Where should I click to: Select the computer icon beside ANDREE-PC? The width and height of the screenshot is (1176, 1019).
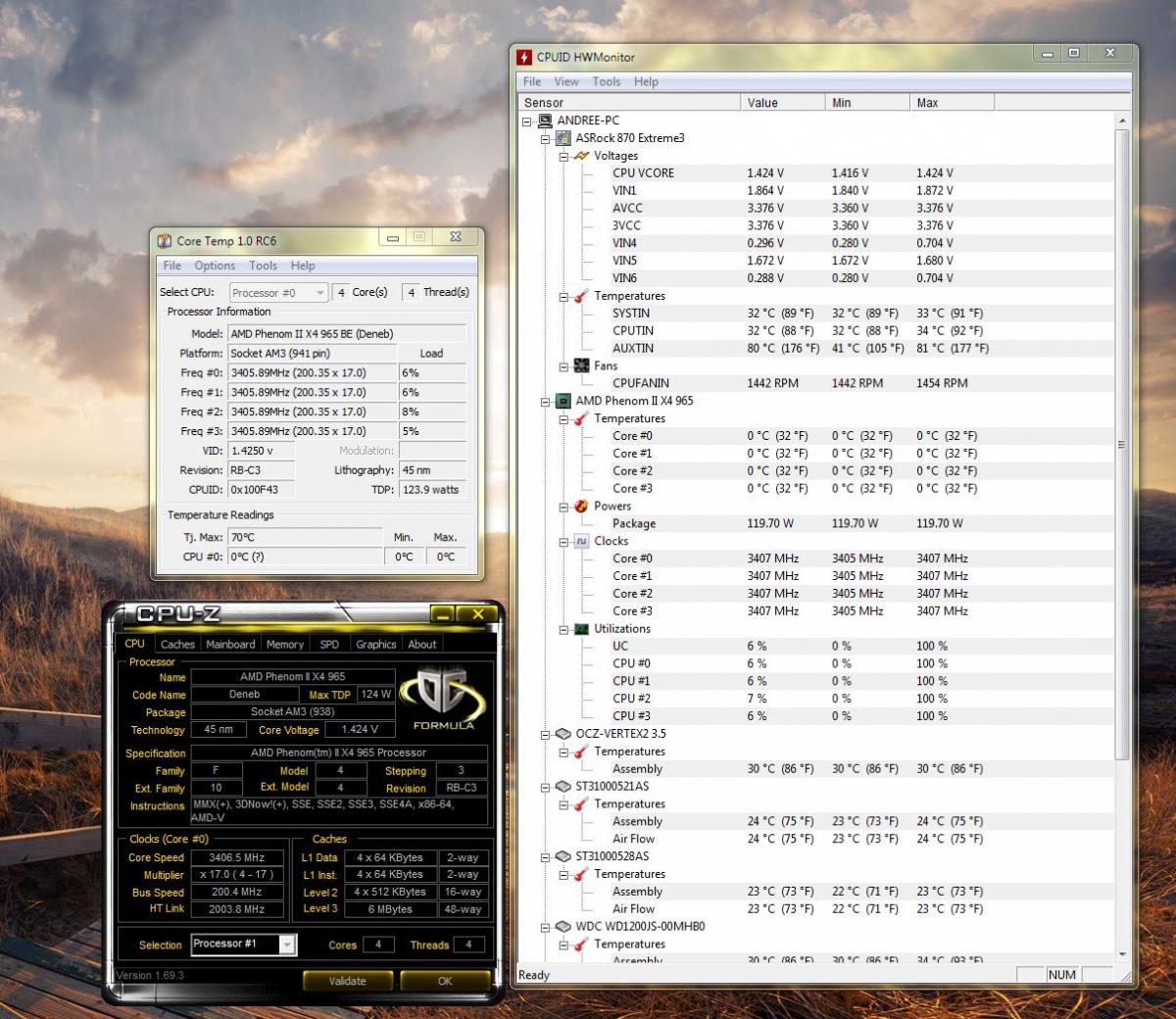point(545,121)
